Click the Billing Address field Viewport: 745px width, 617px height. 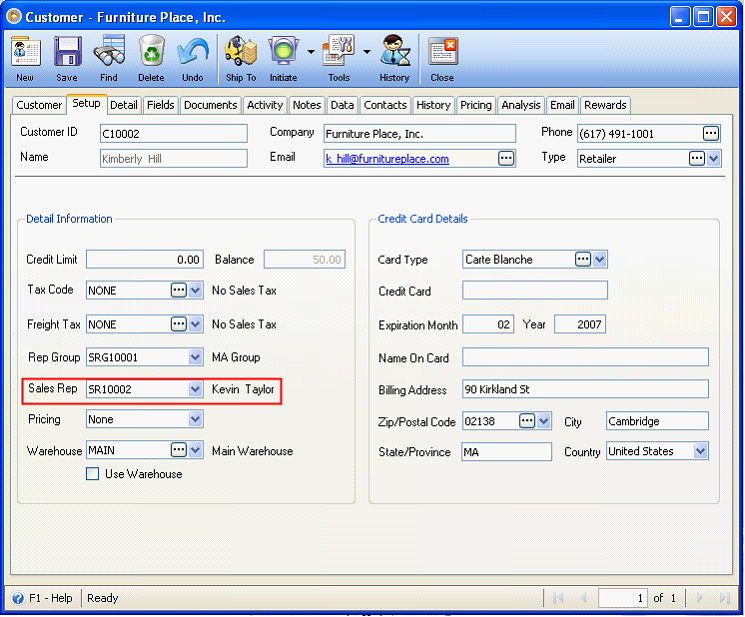pos(585,389)
